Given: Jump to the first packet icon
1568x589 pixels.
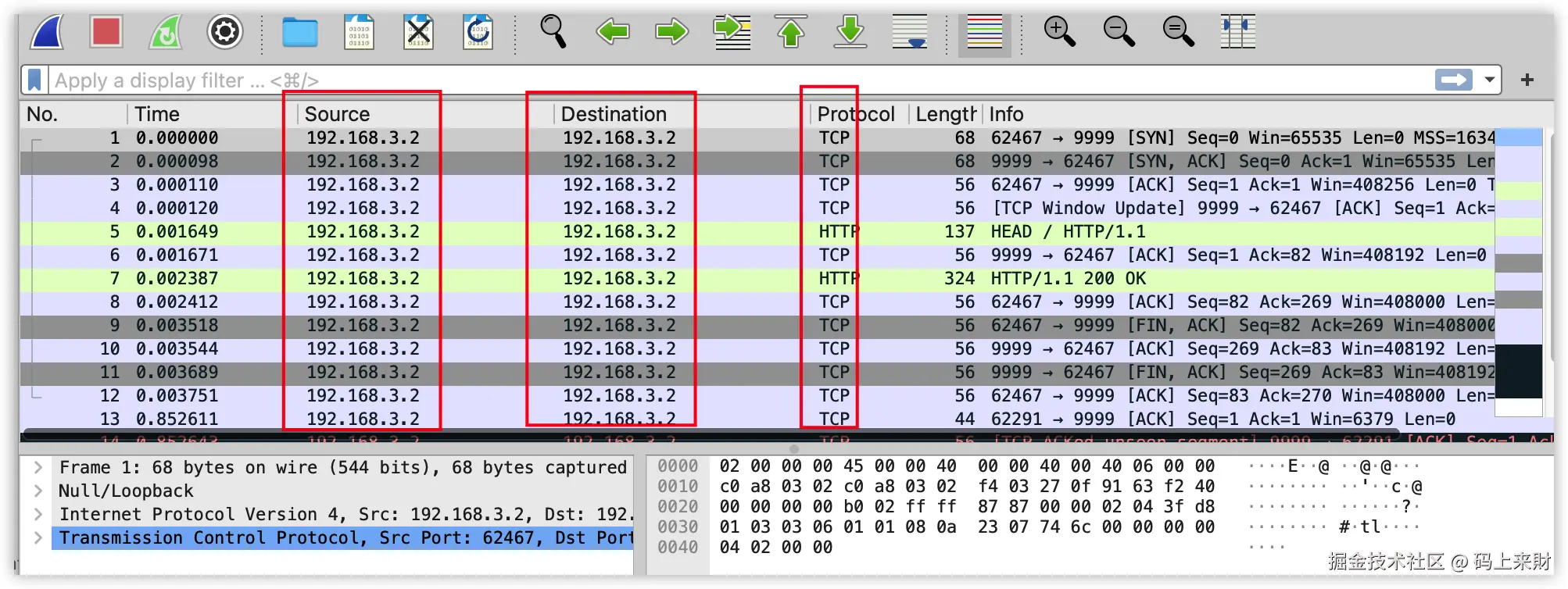Looking at the screenshot, I should [791, 32].
